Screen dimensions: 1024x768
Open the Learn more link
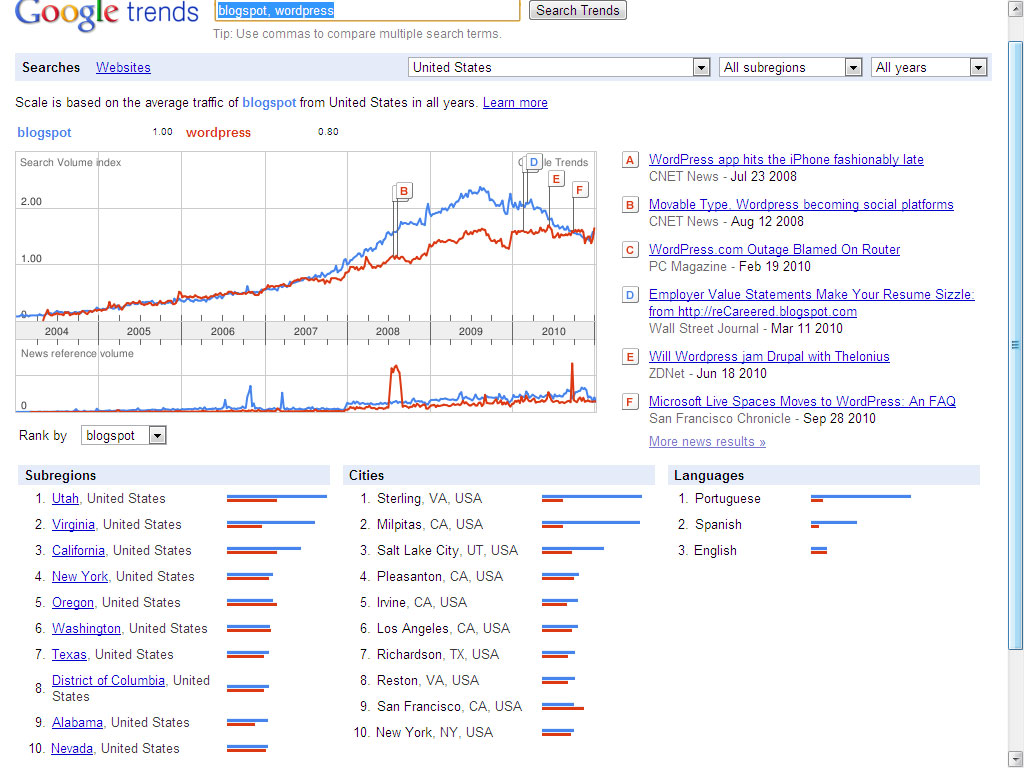pyautogui.click(x=515, y=103)
